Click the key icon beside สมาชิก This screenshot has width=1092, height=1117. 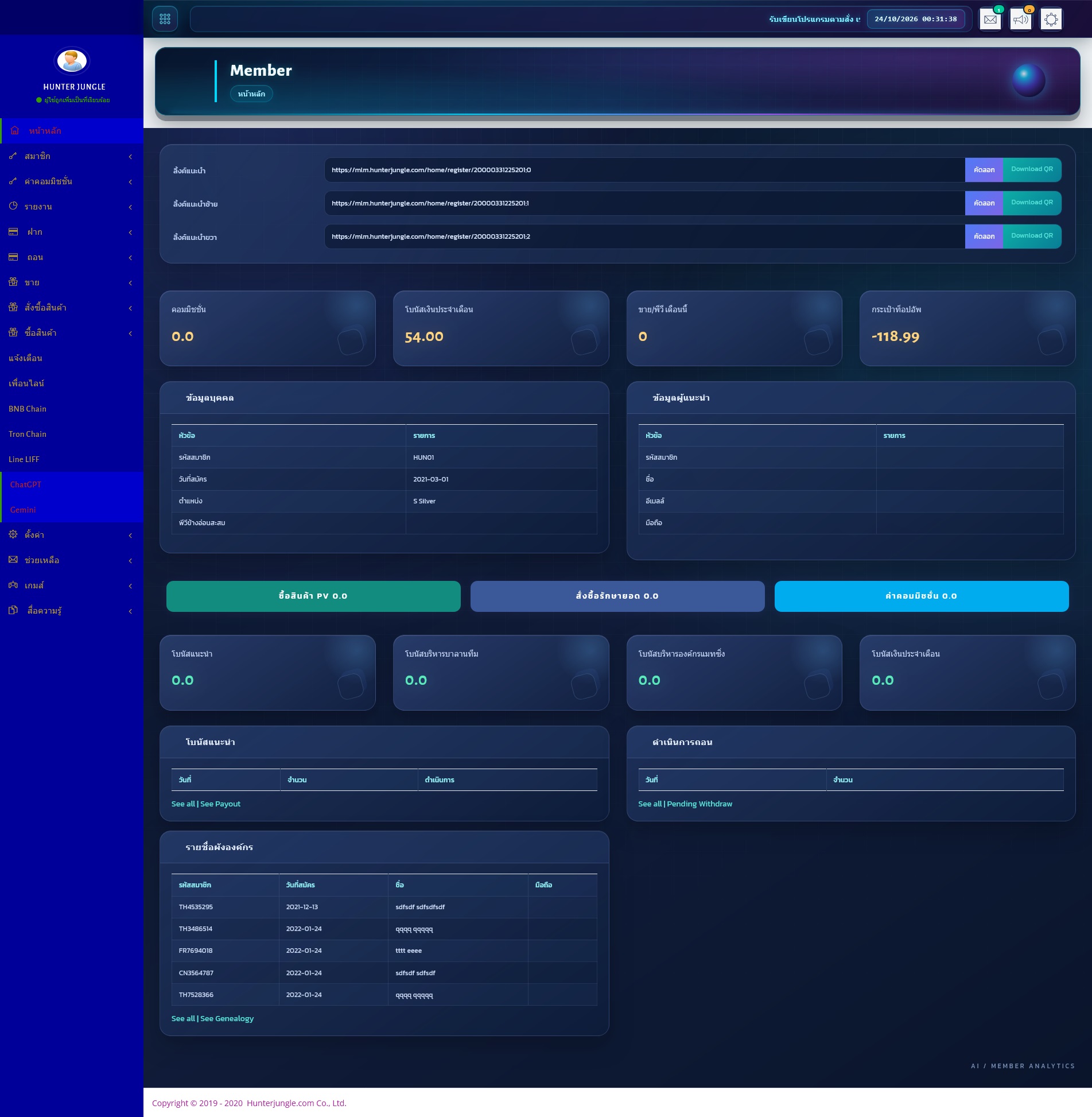coord(13,156)
